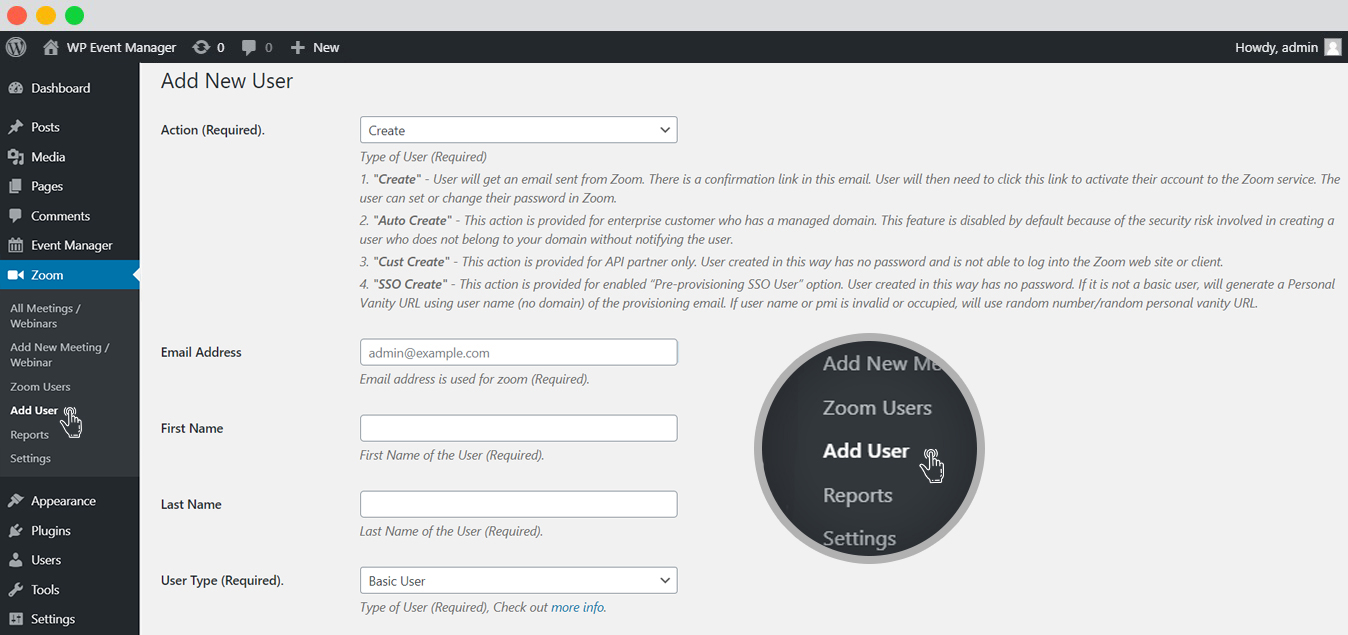Click the Users person icon
1348x635 pixels.
15,560
